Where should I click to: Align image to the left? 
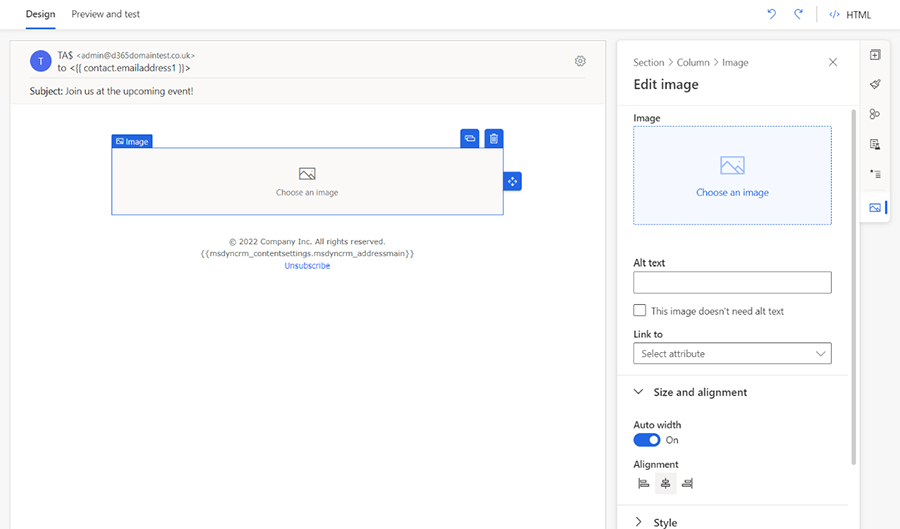(644, 484)
